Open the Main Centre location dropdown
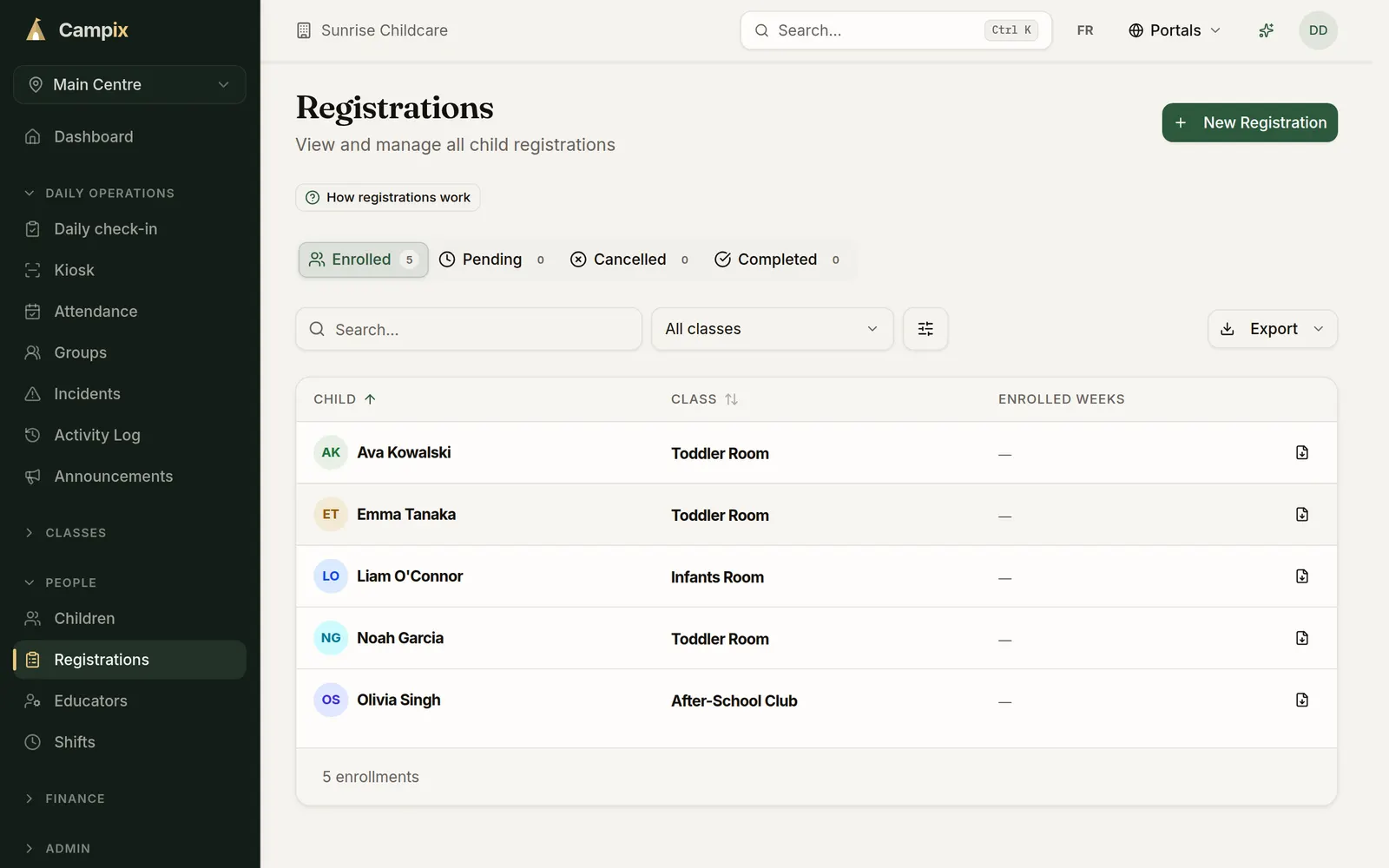The height and width of the screenshot is (868, 1389). (129, 84)
